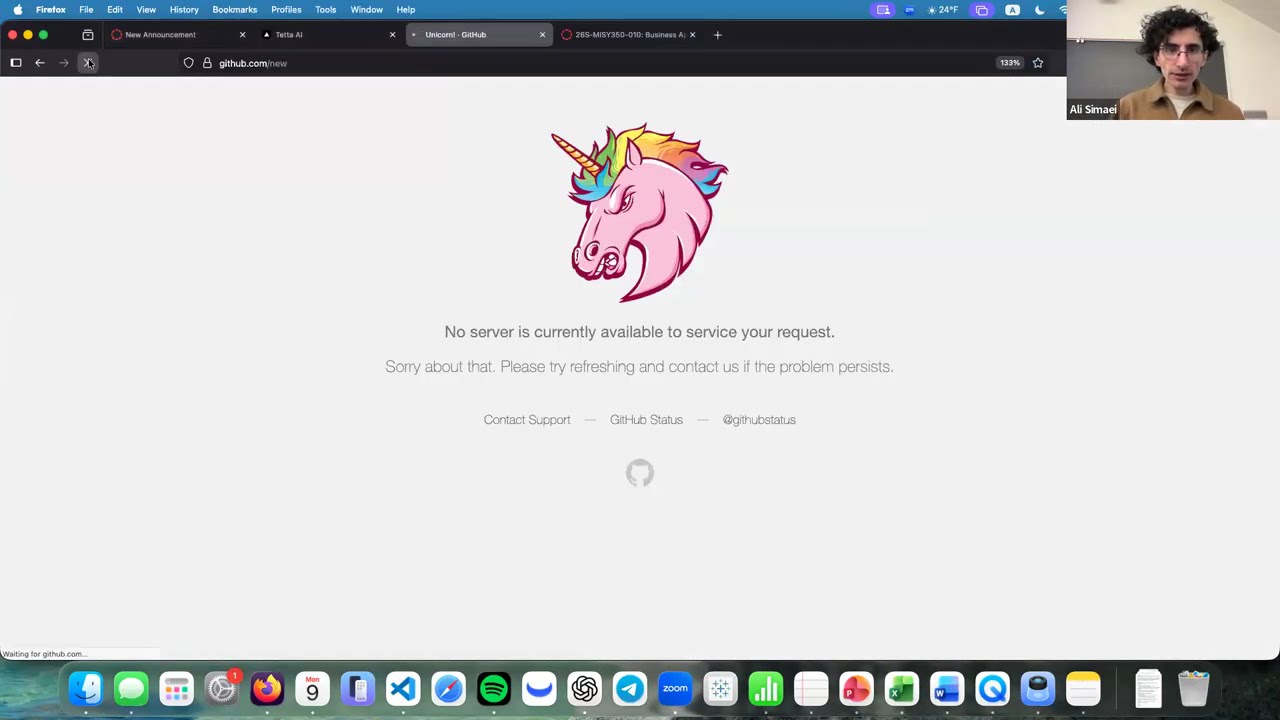Open the GitHub Status link
The width and height of the screenshot is (1280, 720).
tap(646, 420)
